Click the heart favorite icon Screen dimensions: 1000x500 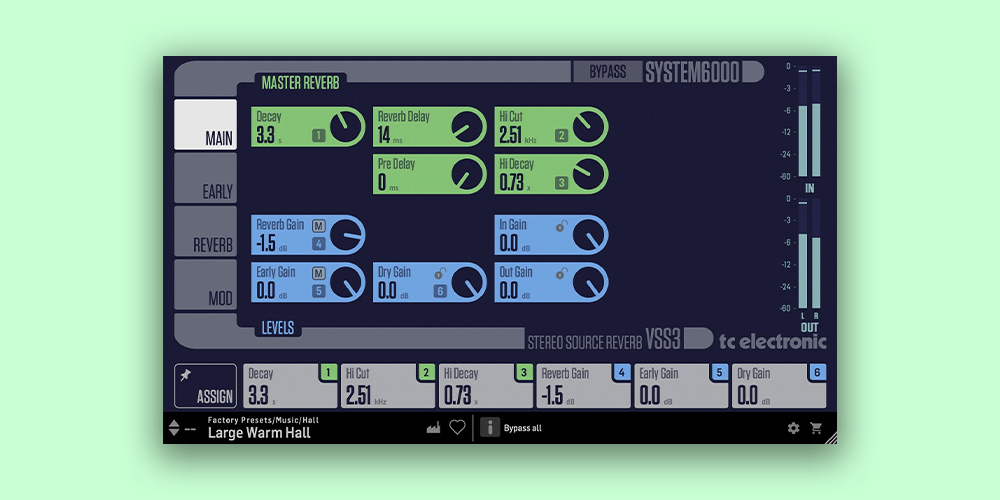click(457, 428)
